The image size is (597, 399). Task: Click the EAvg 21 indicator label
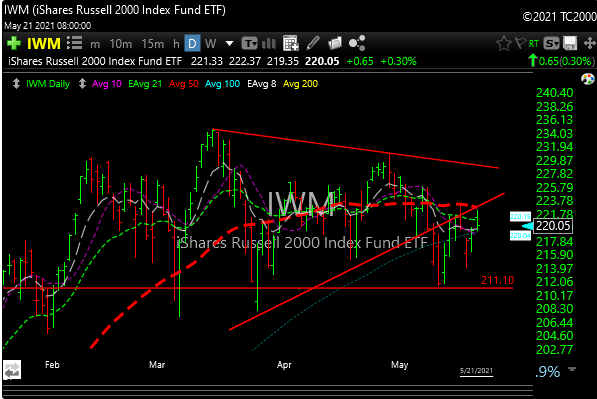pos(145,84)
